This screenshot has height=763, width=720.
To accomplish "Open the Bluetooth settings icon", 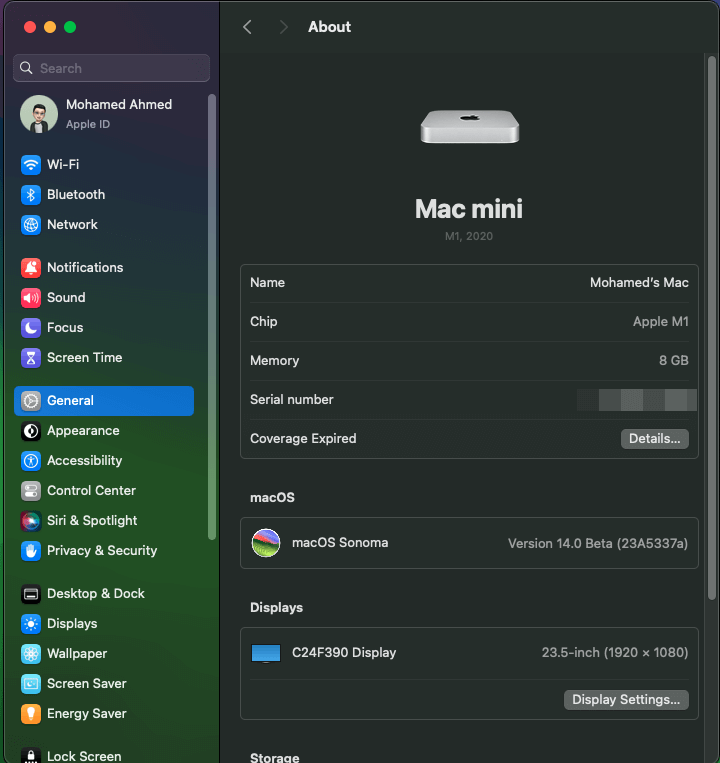I will [31, 195].
